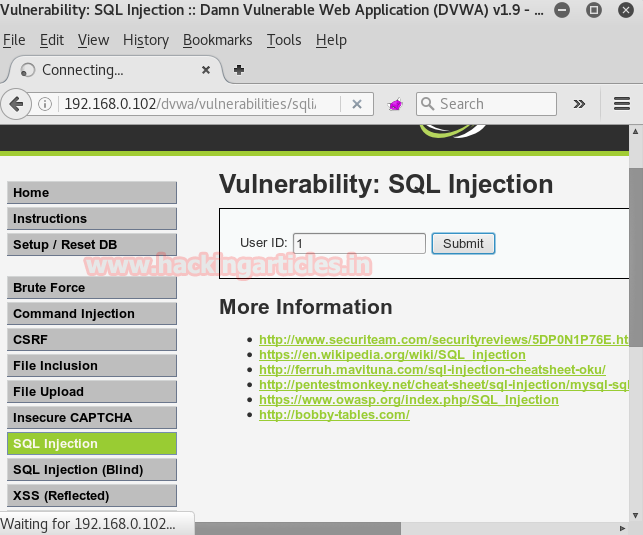
Task: Open the Tools menu
Action: 284,40
